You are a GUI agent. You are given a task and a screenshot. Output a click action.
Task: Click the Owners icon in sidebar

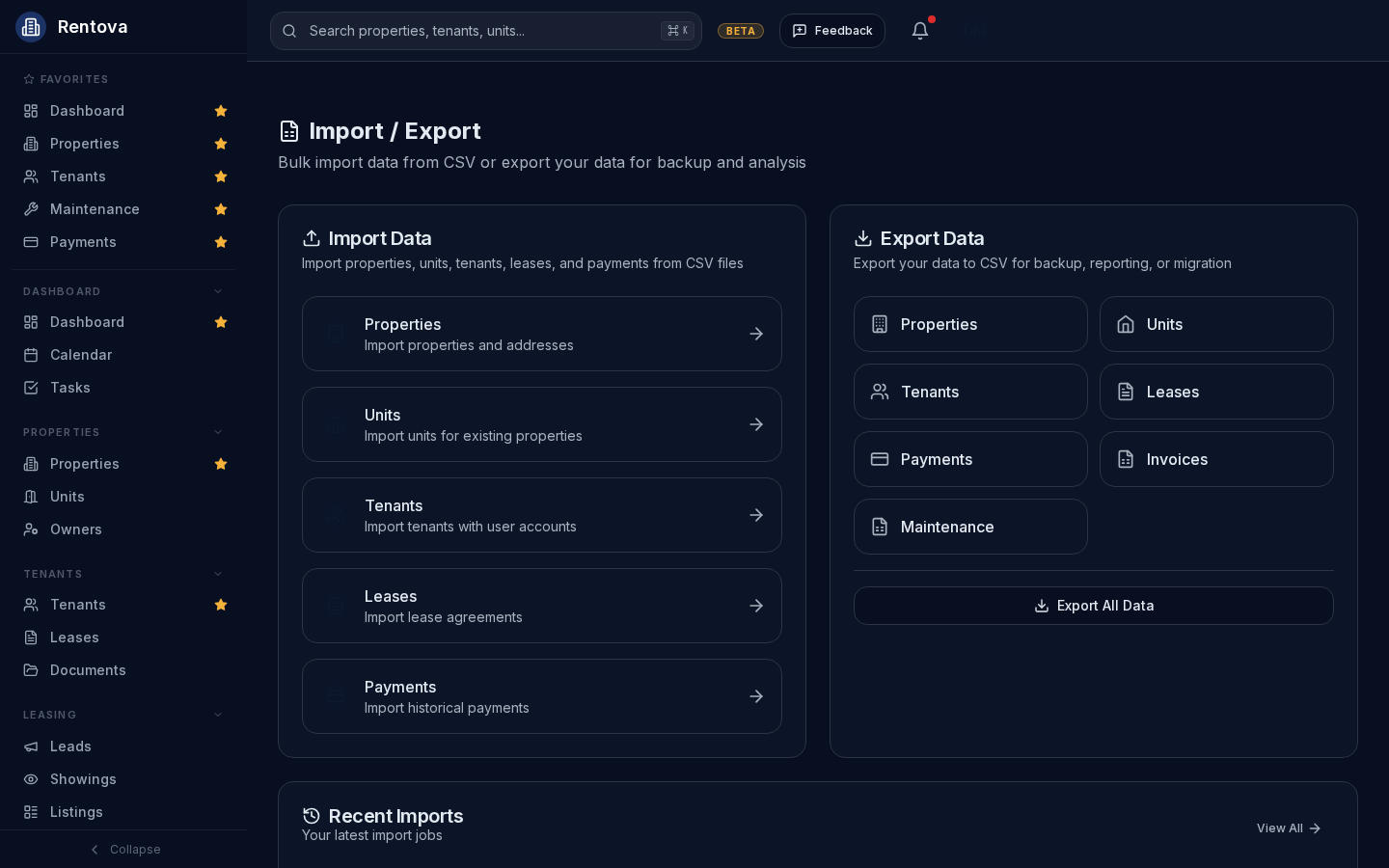click(31, 529)
